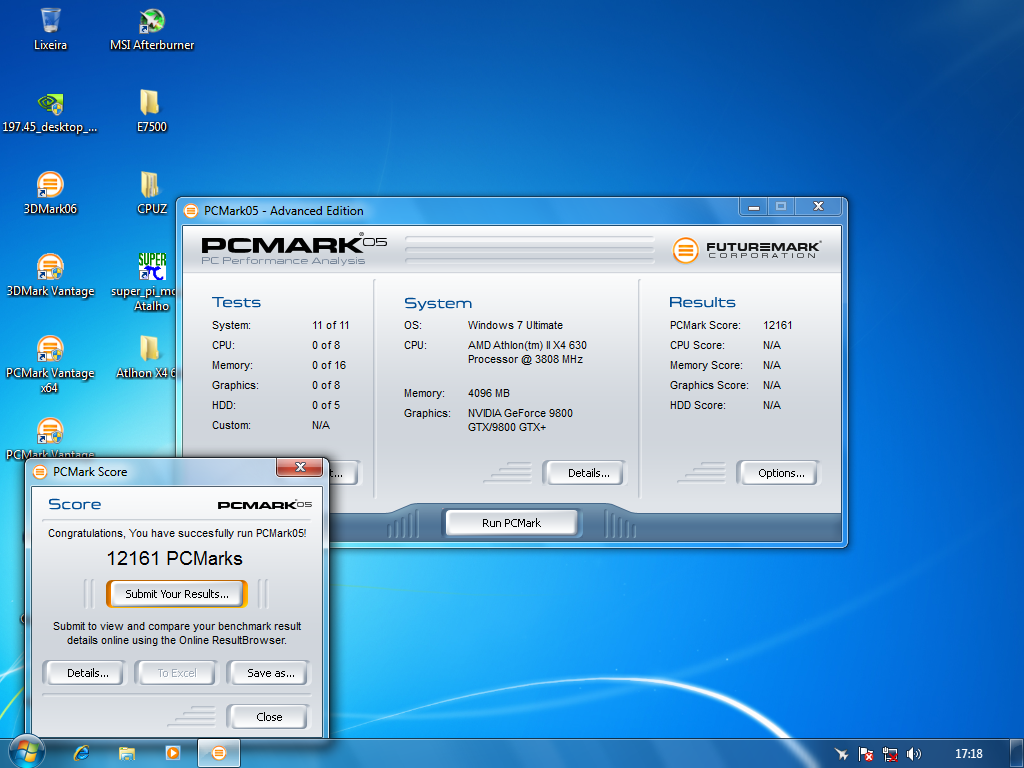This screenshot has width=1024, height=768.
Task: Click the PCMark05 logo in main window
Action: tap(294, 249)
